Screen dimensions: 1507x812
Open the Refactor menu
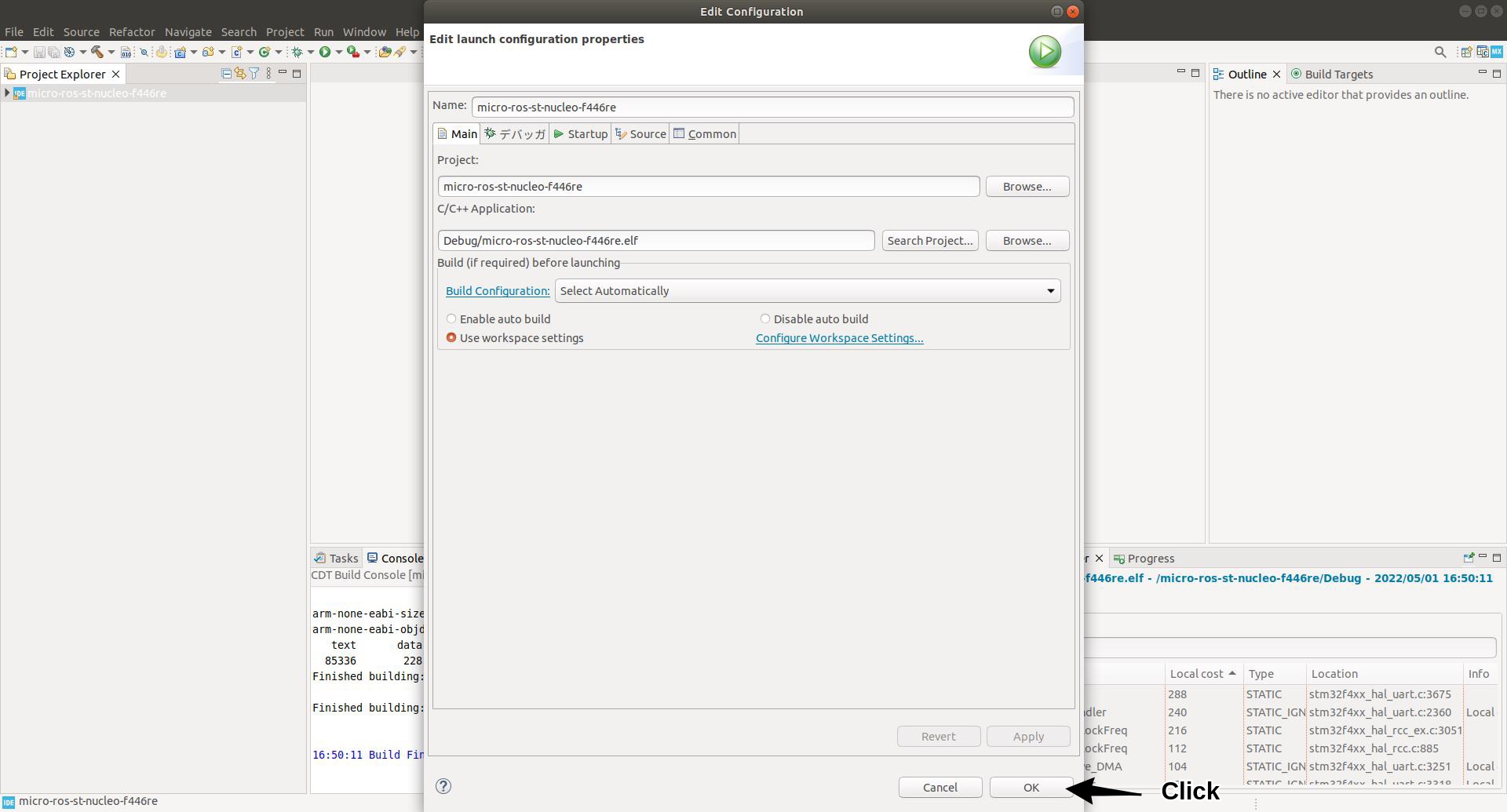132,32
